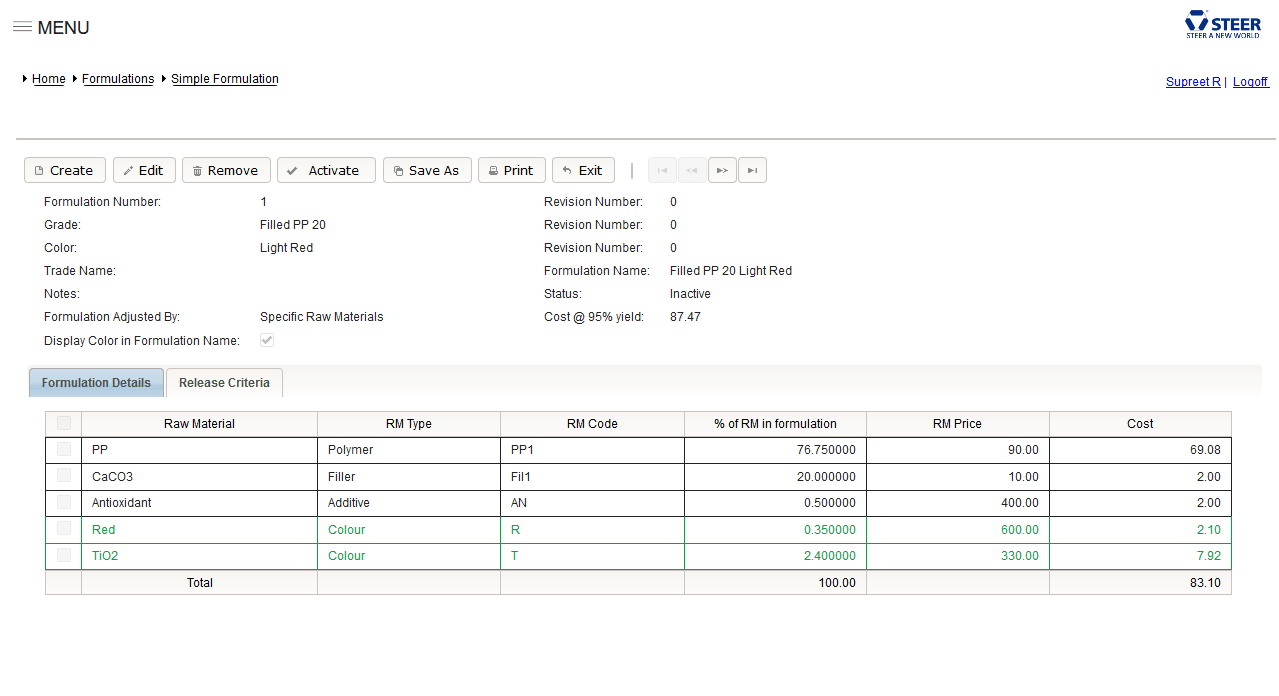Exit the formulation view

(x=583, y=171)
